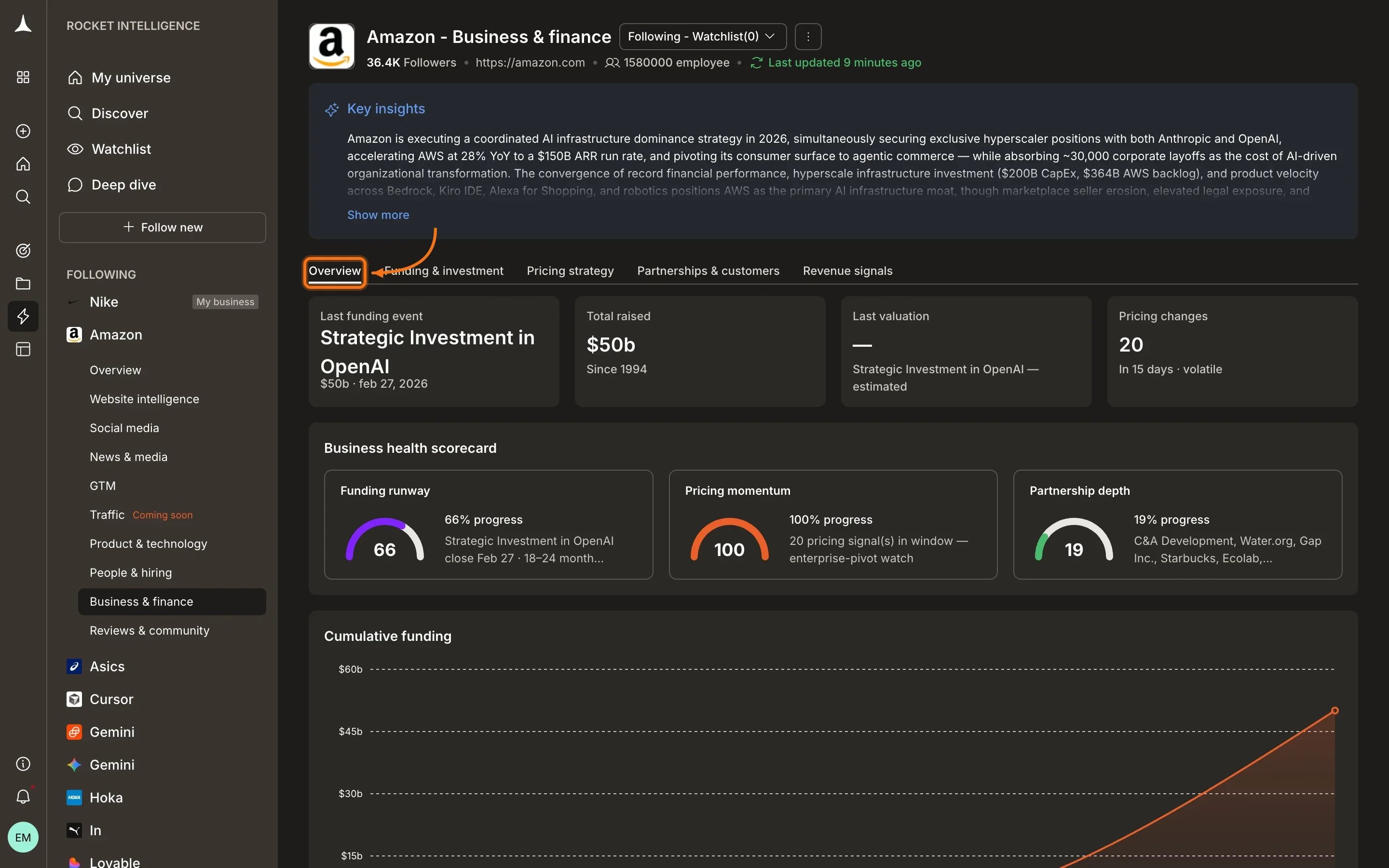
Task: Click the Amazon logo thumbnail in the header
Action: [x=331, y=46]
